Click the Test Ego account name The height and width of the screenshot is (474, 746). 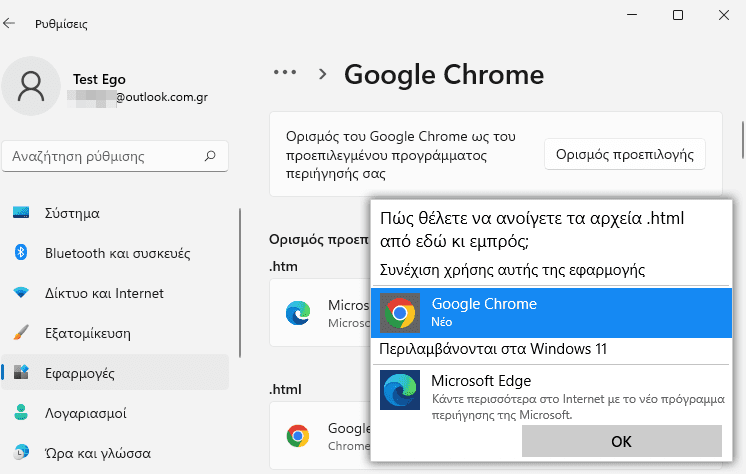(99, 79)
